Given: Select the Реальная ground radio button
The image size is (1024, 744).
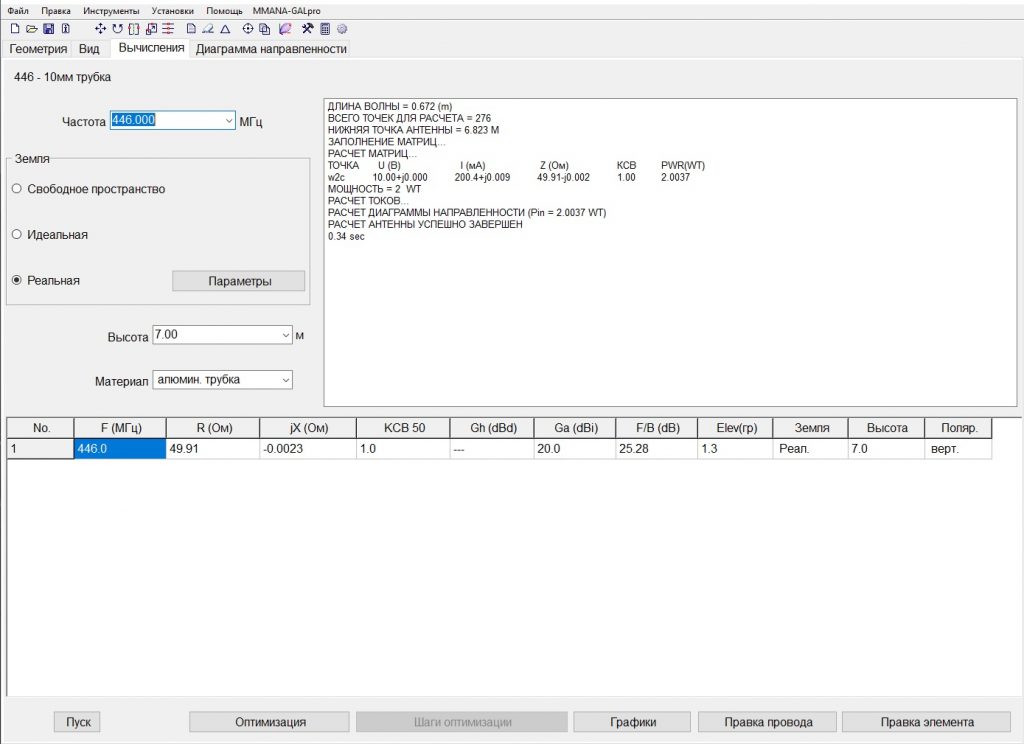Looking at the screenshot, I should point(17,281).
